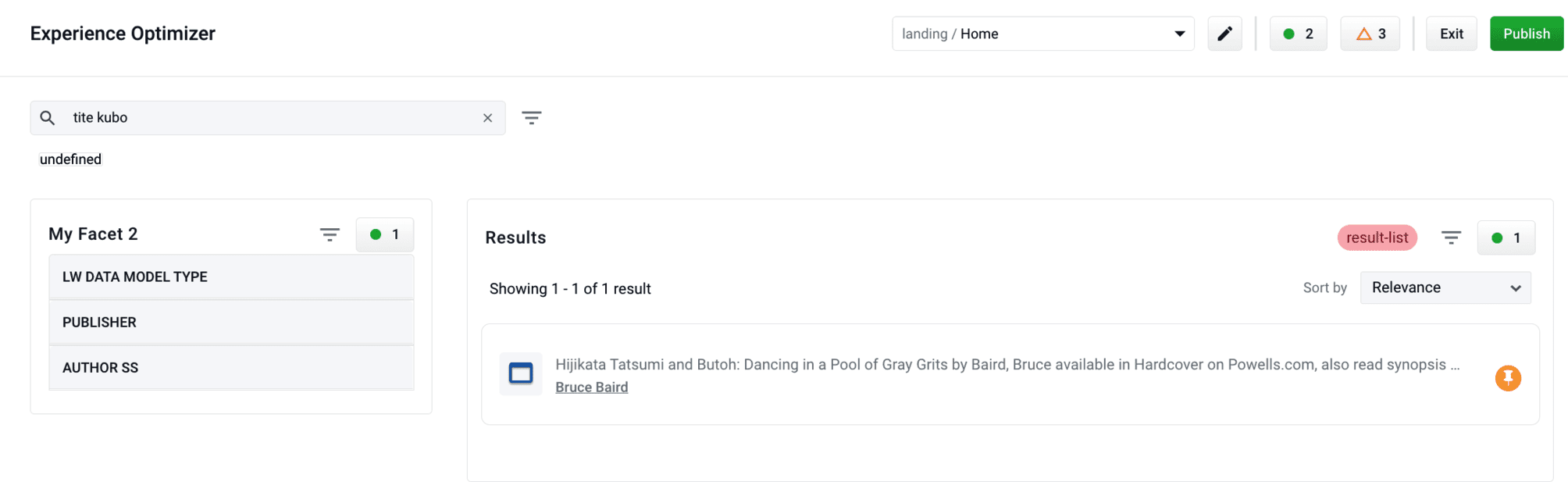Click the Exit button
Screen dimensions: 1568x482
click(x=1452, y=34)
